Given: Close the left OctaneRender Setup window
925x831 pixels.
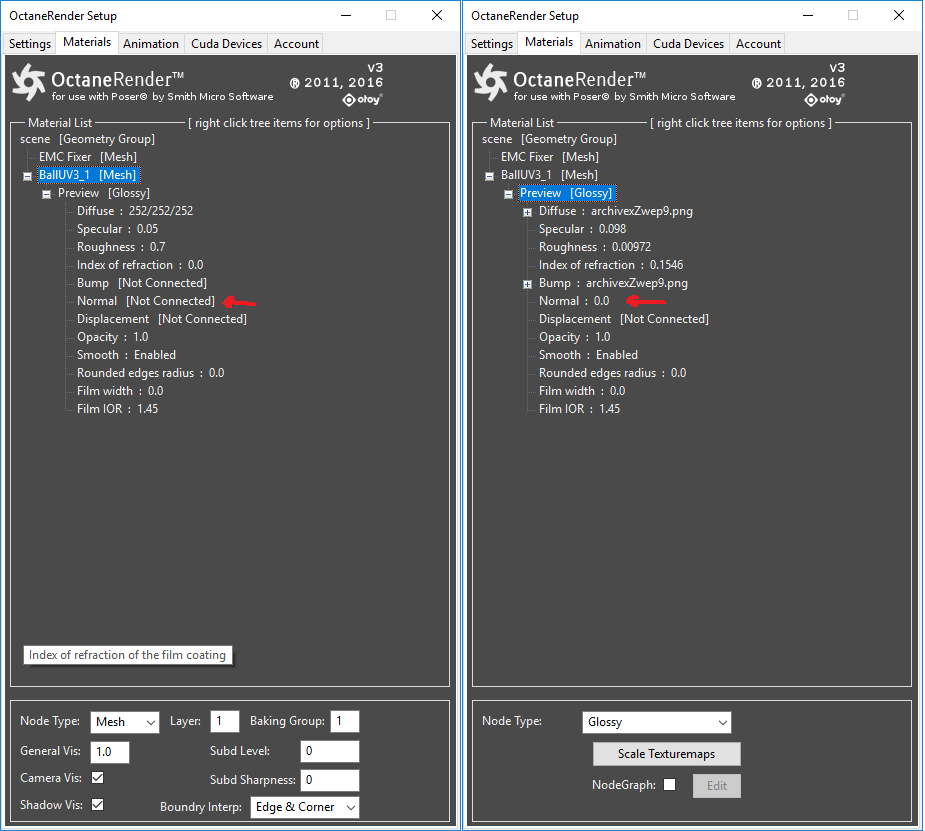Looking at the screenshot, I should click(x=437, y=15).
